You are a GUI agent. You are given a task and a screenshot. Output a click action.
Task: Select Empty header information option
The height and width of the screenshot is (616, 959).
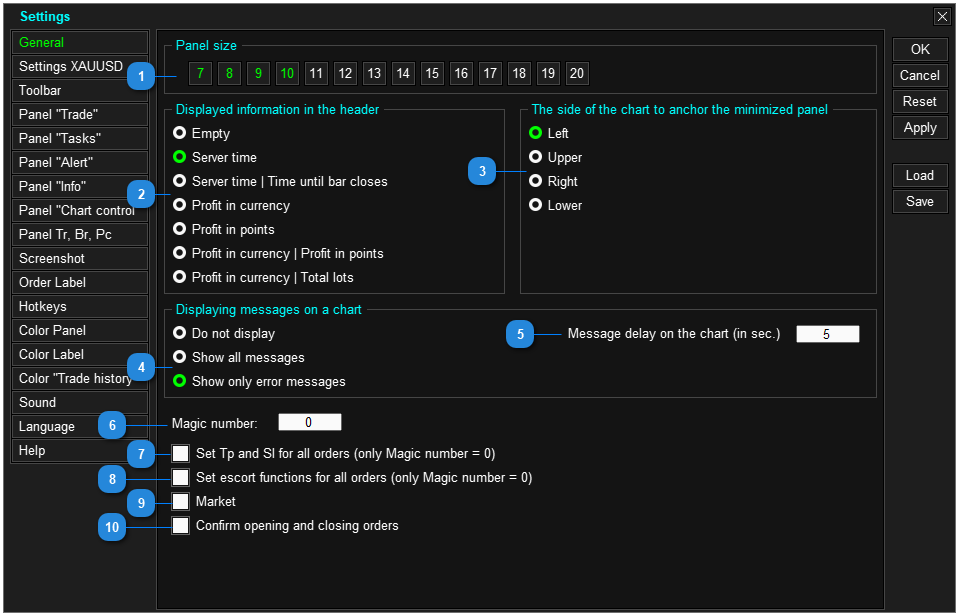179,133
